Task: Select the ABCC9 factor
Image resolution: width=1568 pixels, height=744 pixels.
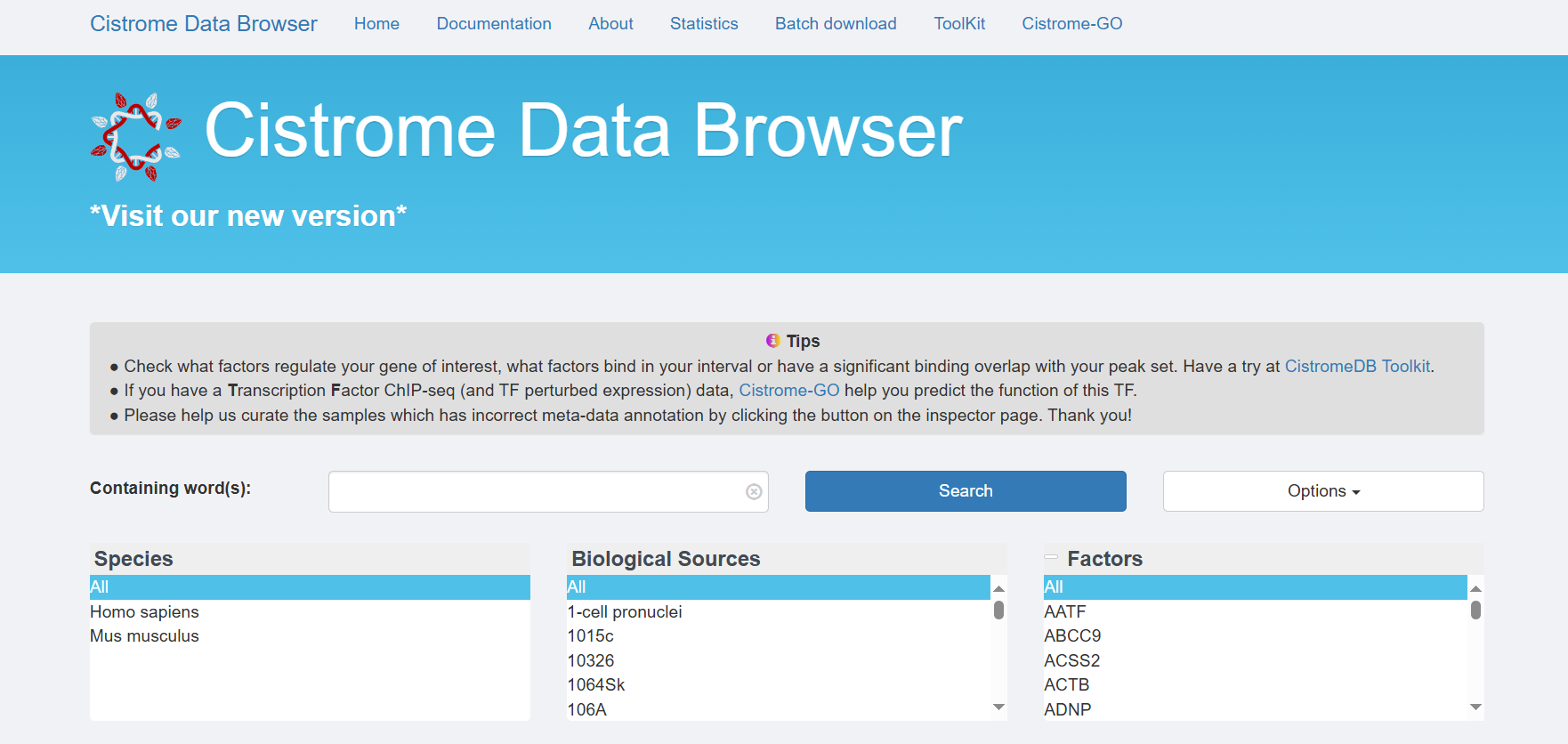Action: [1256, 636]
